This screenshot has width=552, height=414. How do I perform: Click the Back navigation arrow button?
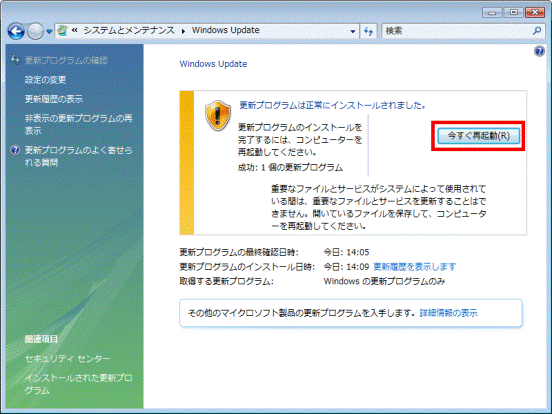16,31
